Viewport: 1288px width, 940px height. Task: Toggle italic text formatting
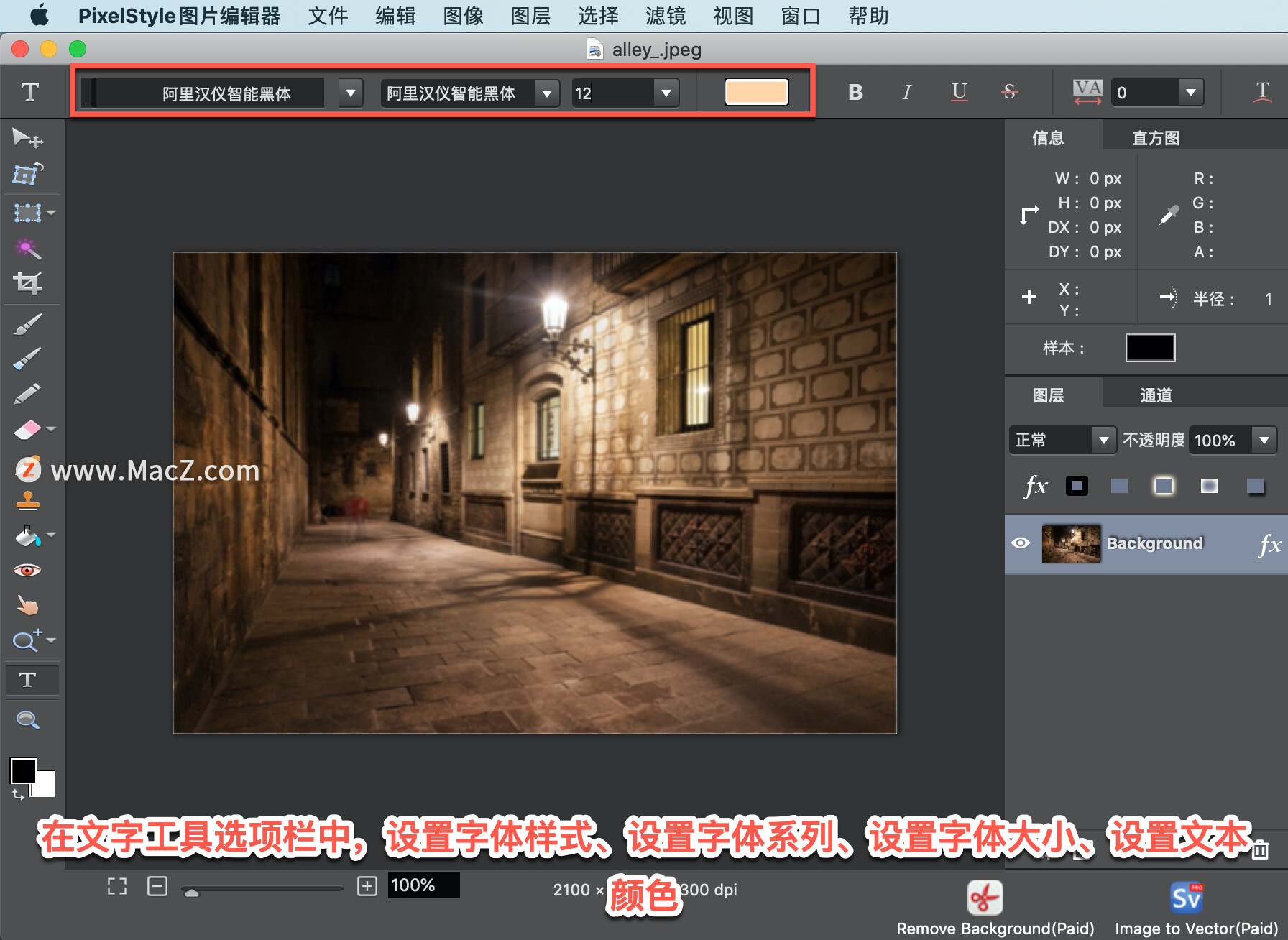coord(906,92)
